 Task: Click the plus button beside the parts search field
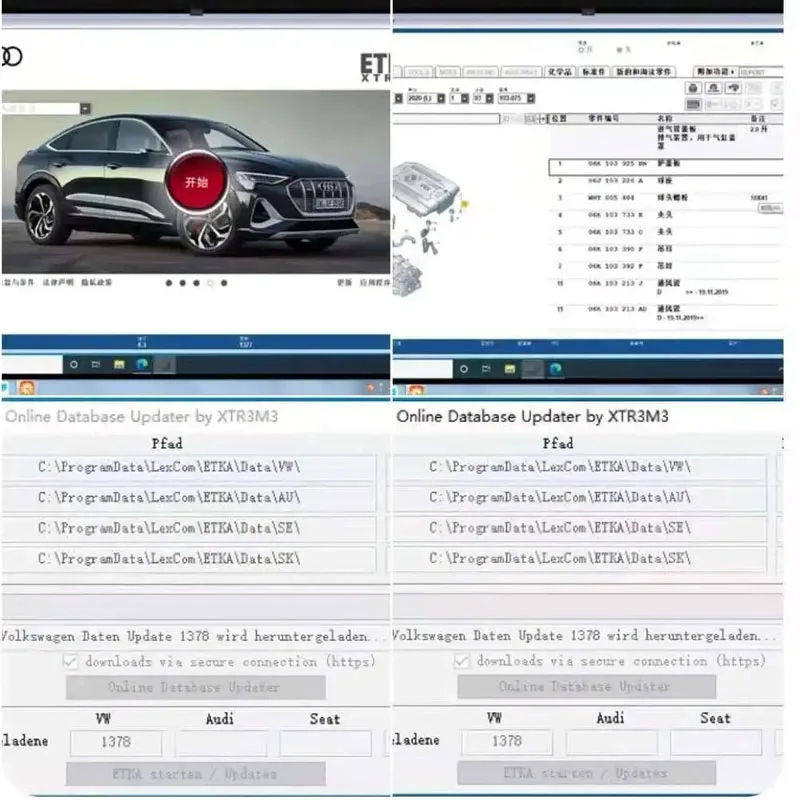click(x=543, y=119)
